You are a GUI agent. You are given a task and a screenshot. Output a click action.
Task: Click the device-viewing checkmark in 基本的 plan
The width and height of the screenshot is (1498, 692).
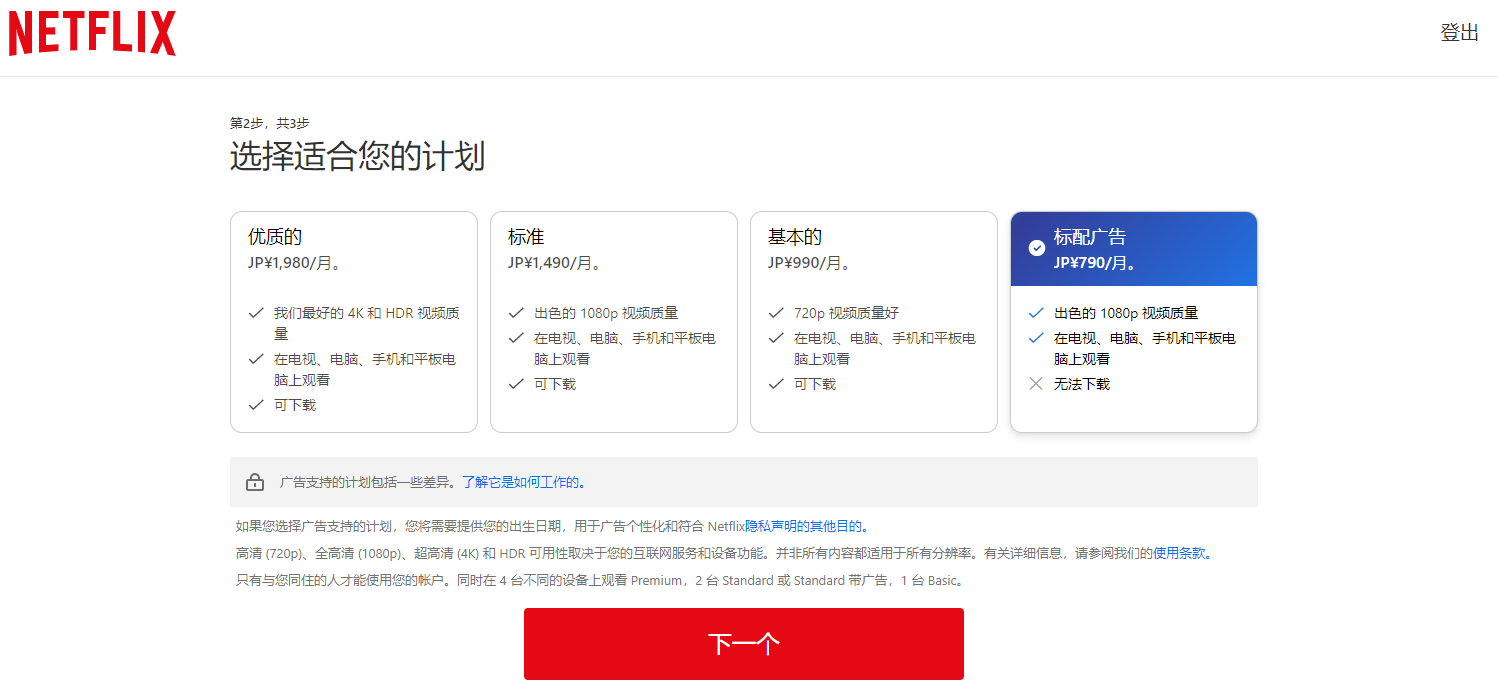[x=776, y=338]
